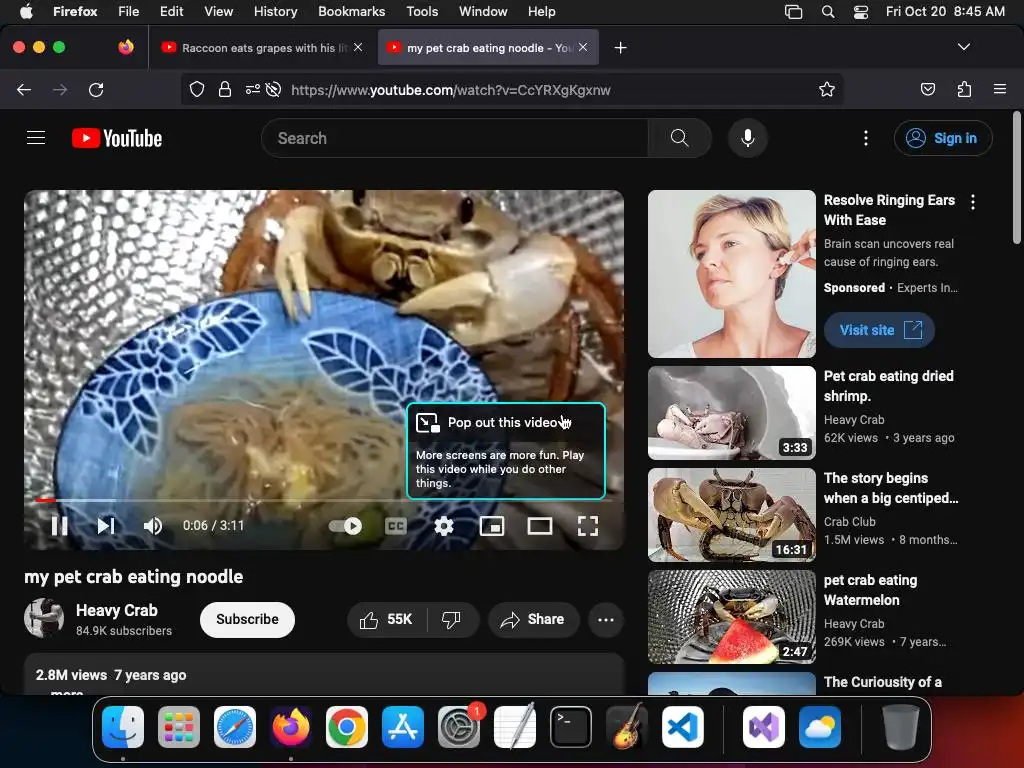Screen dimensions: 1024x768
Task: Click the Firefox View icon in the tab bar
Action: click(126, 47)
